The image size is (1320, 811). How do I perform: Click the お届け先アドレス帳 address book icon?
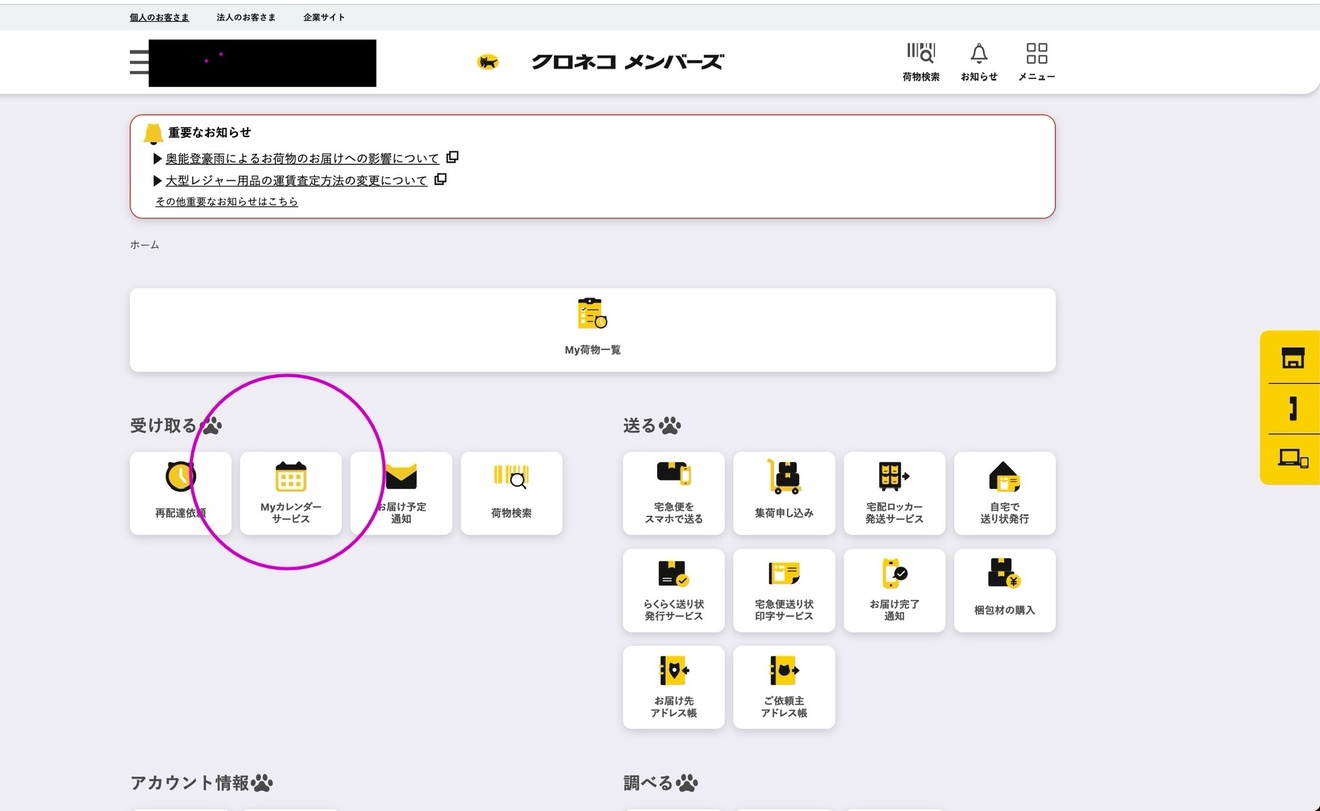674,686
